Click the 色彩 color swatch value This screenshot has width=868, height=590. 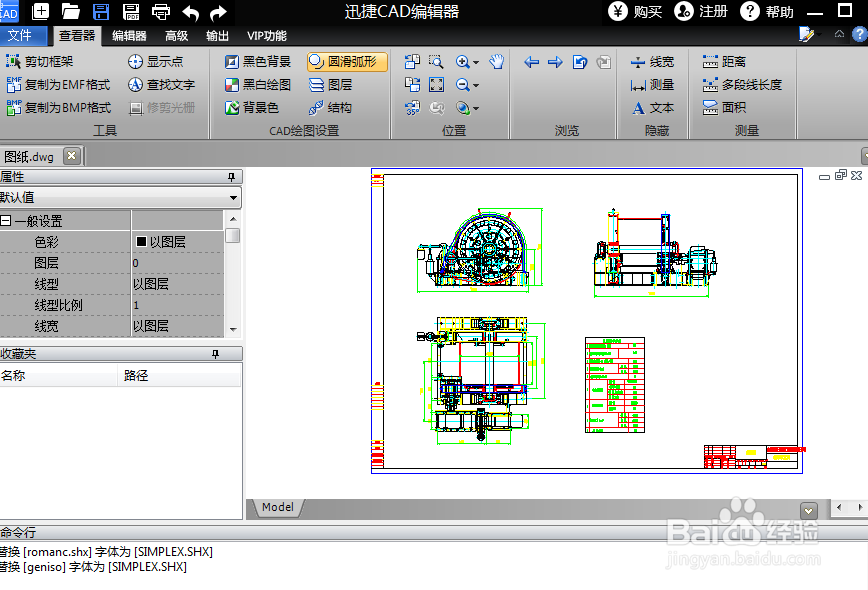tap(141, 242)
